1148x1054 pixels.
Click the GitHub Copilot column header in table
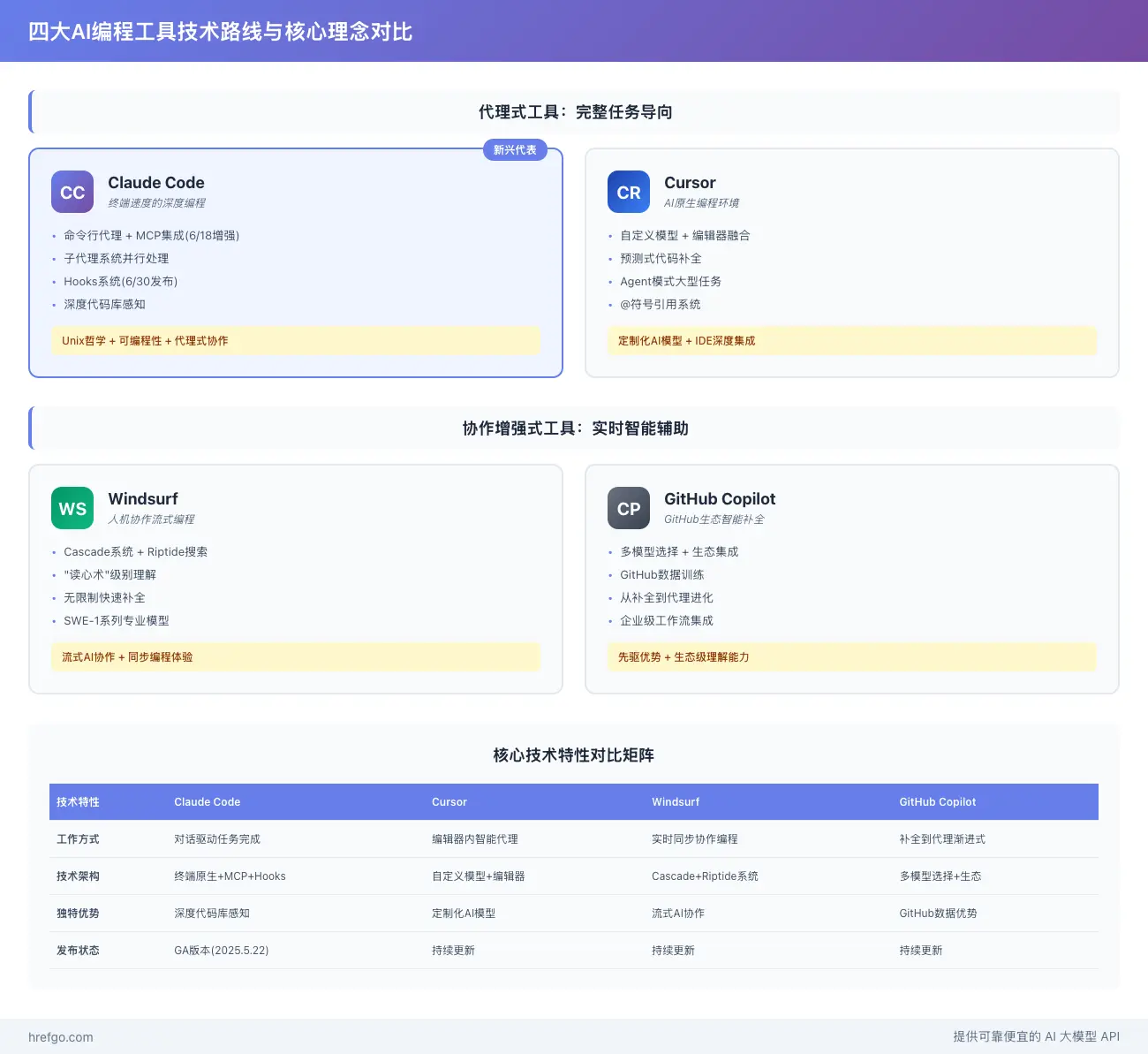tap(938, 802)
